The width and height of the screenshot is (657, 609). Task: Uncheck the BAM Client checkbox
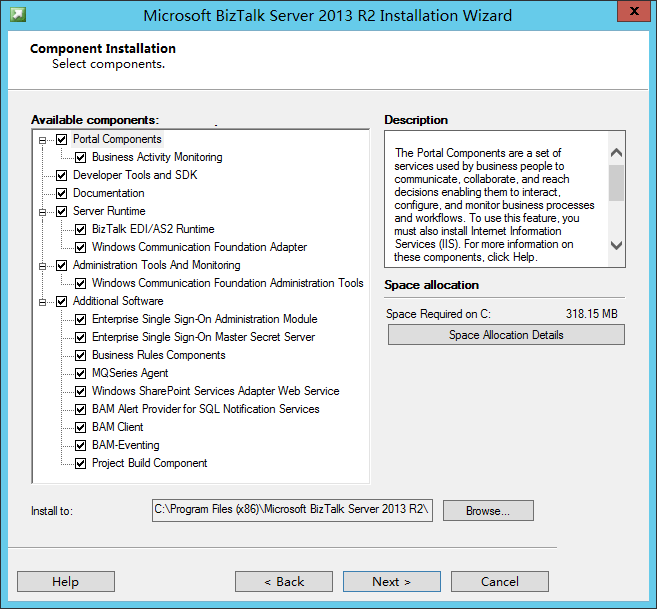pos(80,428)
